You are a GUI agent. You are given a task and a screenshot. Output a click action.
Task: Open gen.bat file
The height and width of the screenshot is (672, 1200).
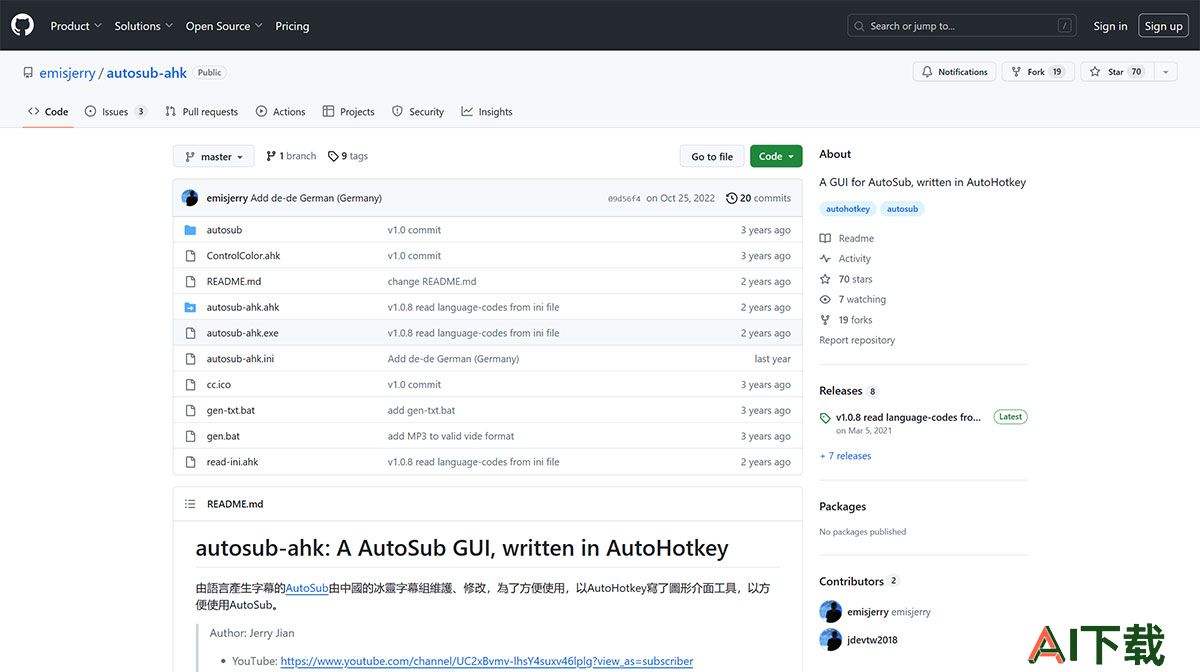point(223,437)
